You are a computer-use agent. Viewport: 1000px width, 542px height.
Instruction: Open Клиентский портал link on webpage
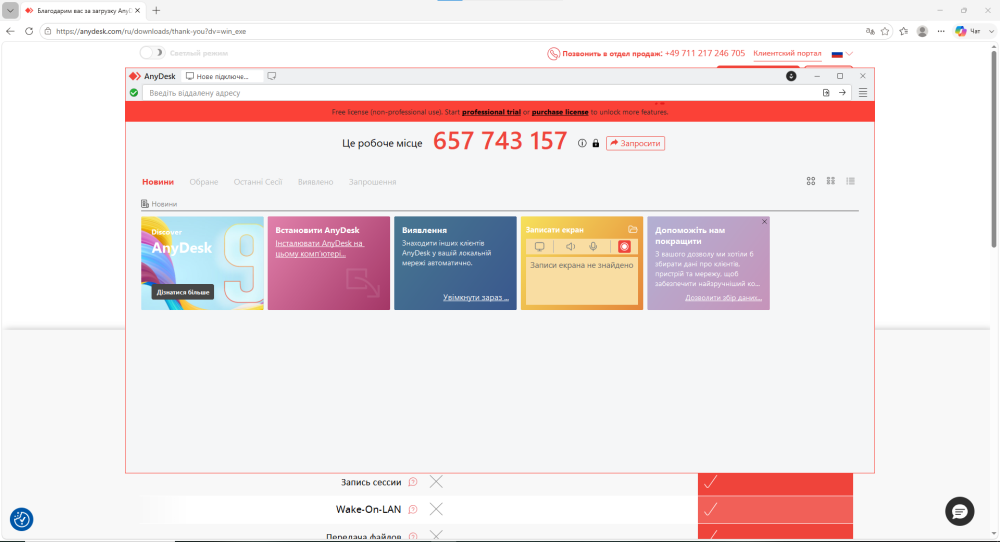[787, 54]
